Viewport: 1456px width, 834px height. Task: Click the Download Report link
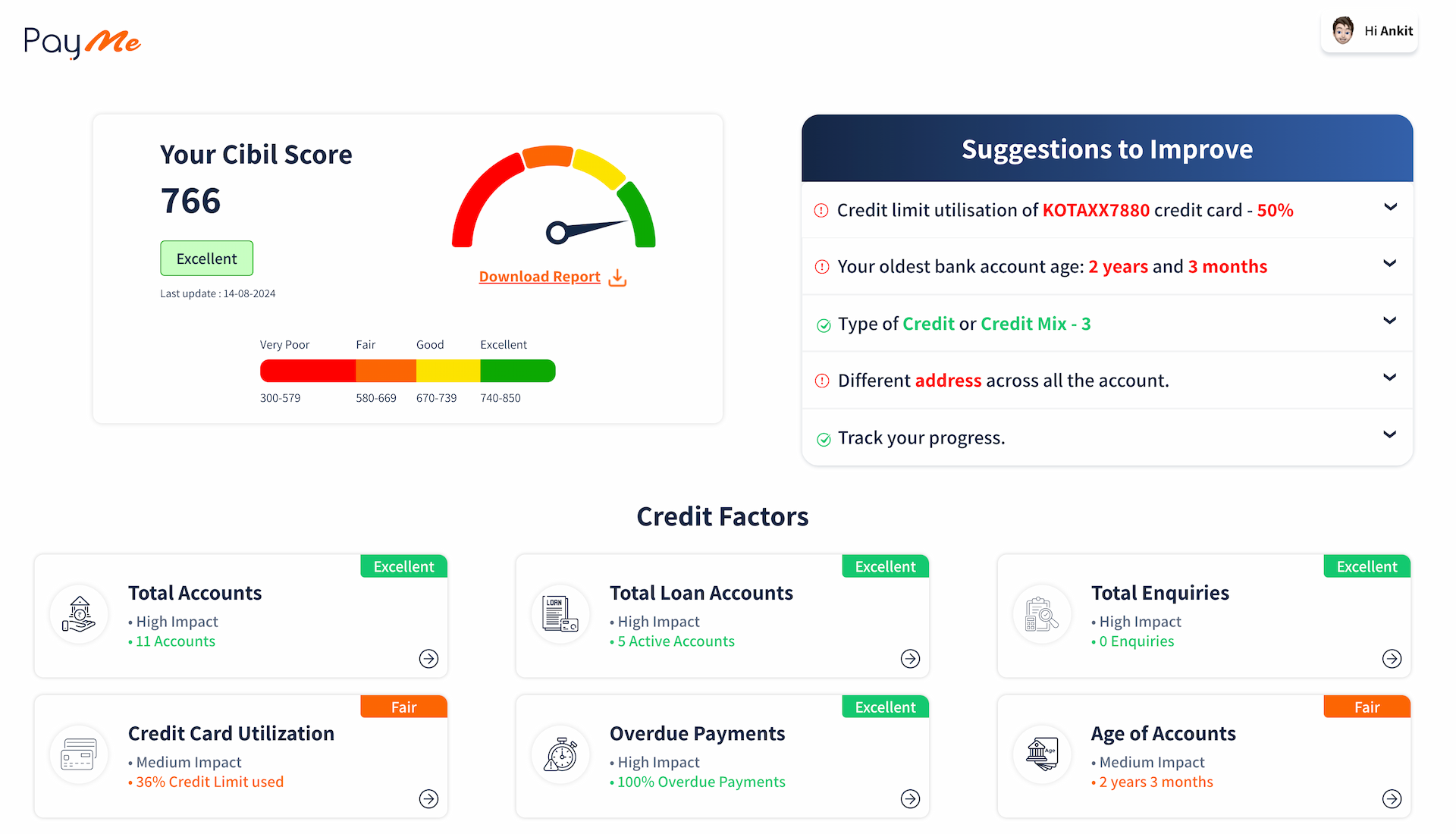(539, 277)
